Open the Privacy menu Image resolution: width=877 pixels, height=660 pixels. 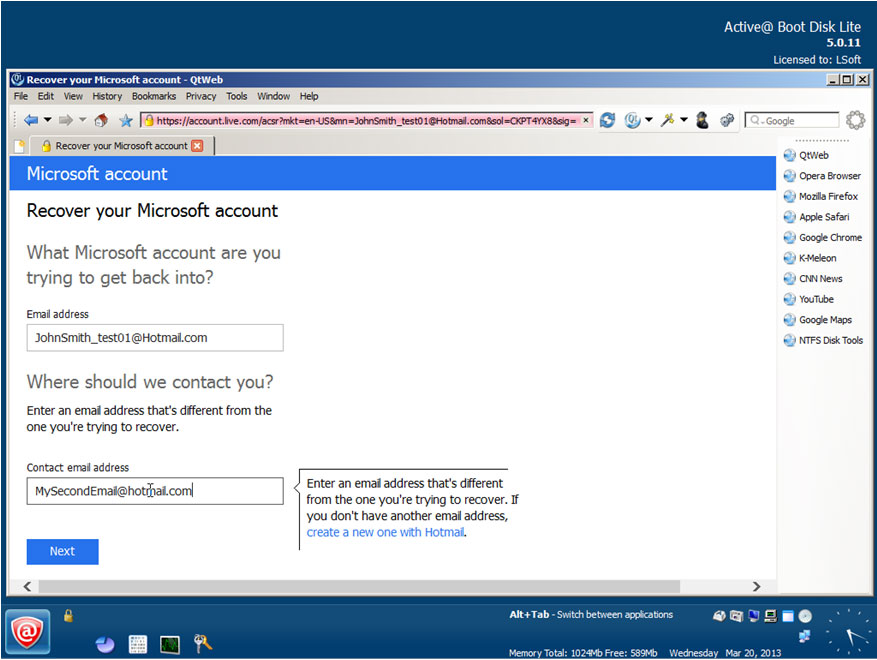coord(201,96)
